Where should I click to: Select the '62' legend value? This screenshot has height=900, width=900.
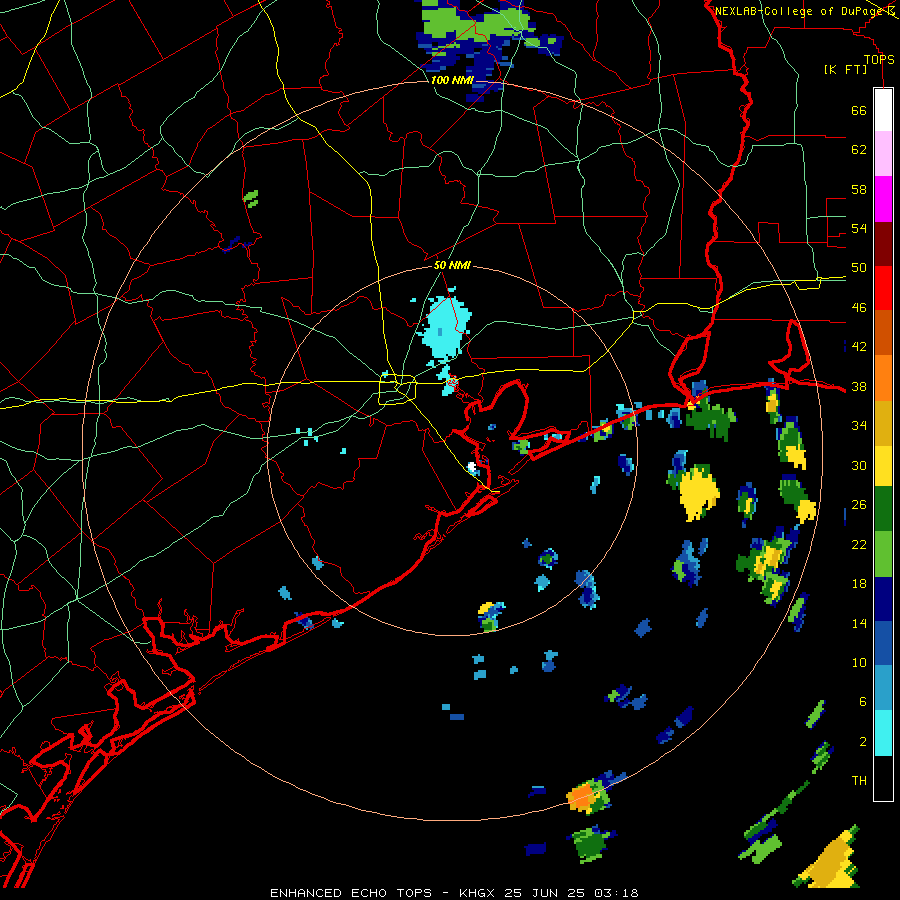[859, 150]
